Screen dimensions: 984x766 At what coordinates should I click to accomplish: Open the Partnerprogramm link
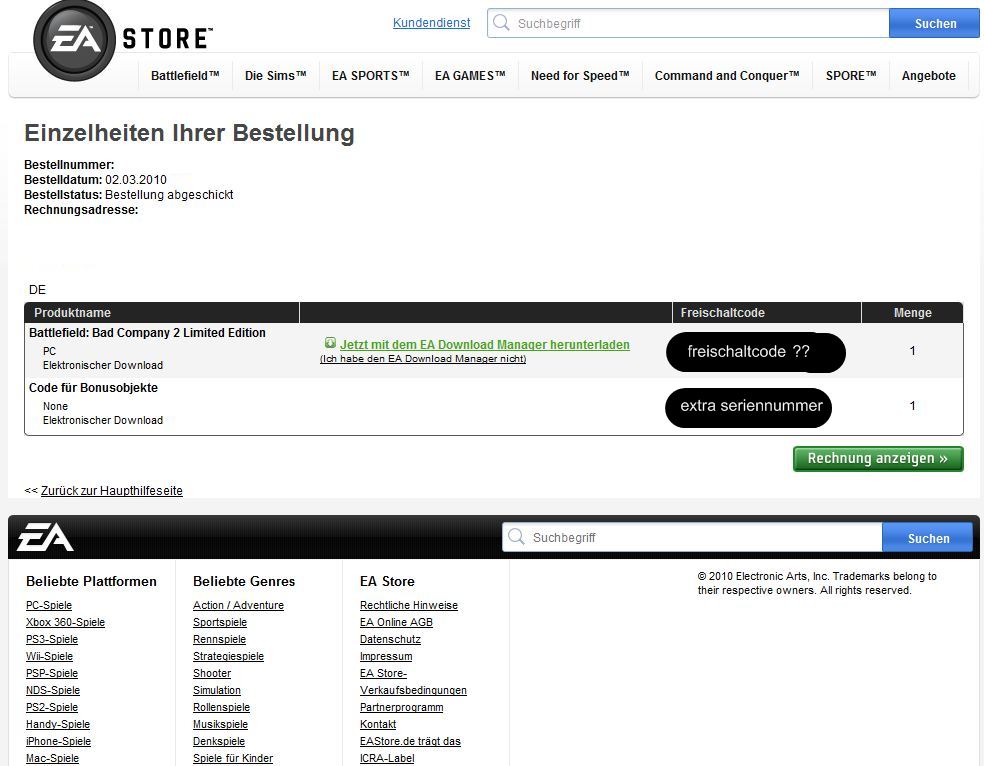click(x=402, y=707)
